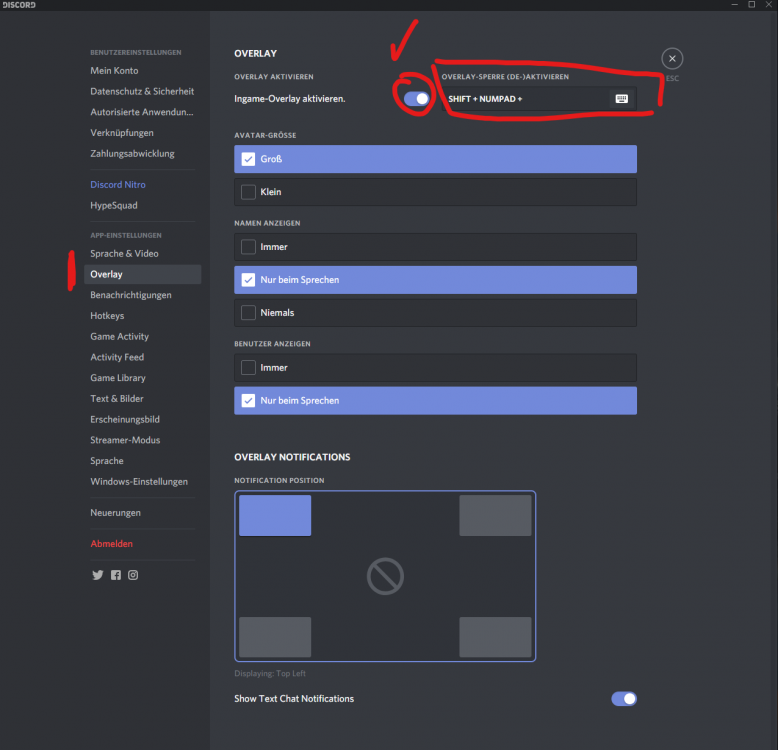This screenshot has height=750, width=778.
Task: Select Nur beim Sprechen under Namen anzeigen
Action: pos(435,280)
